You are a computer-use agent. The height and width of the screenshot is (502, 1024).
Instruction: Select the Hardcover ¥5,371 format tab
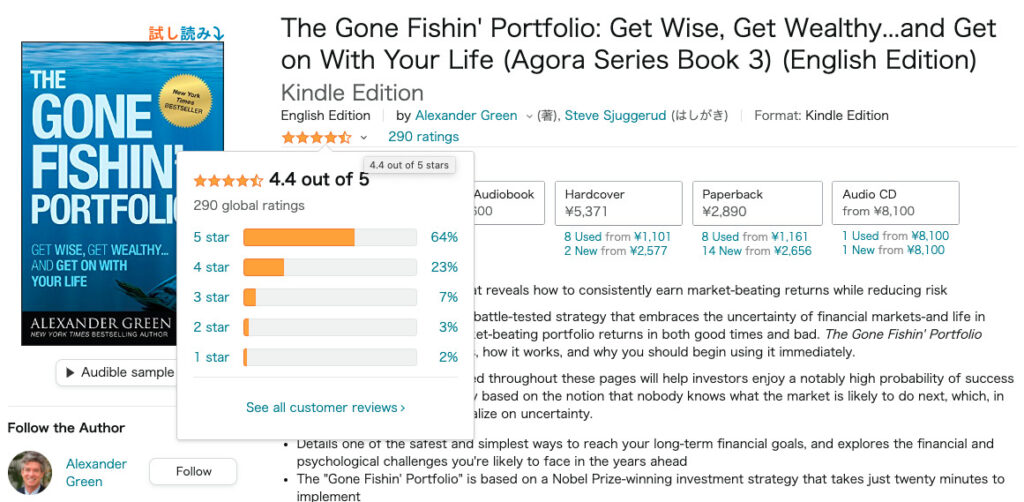pos(618,203)
